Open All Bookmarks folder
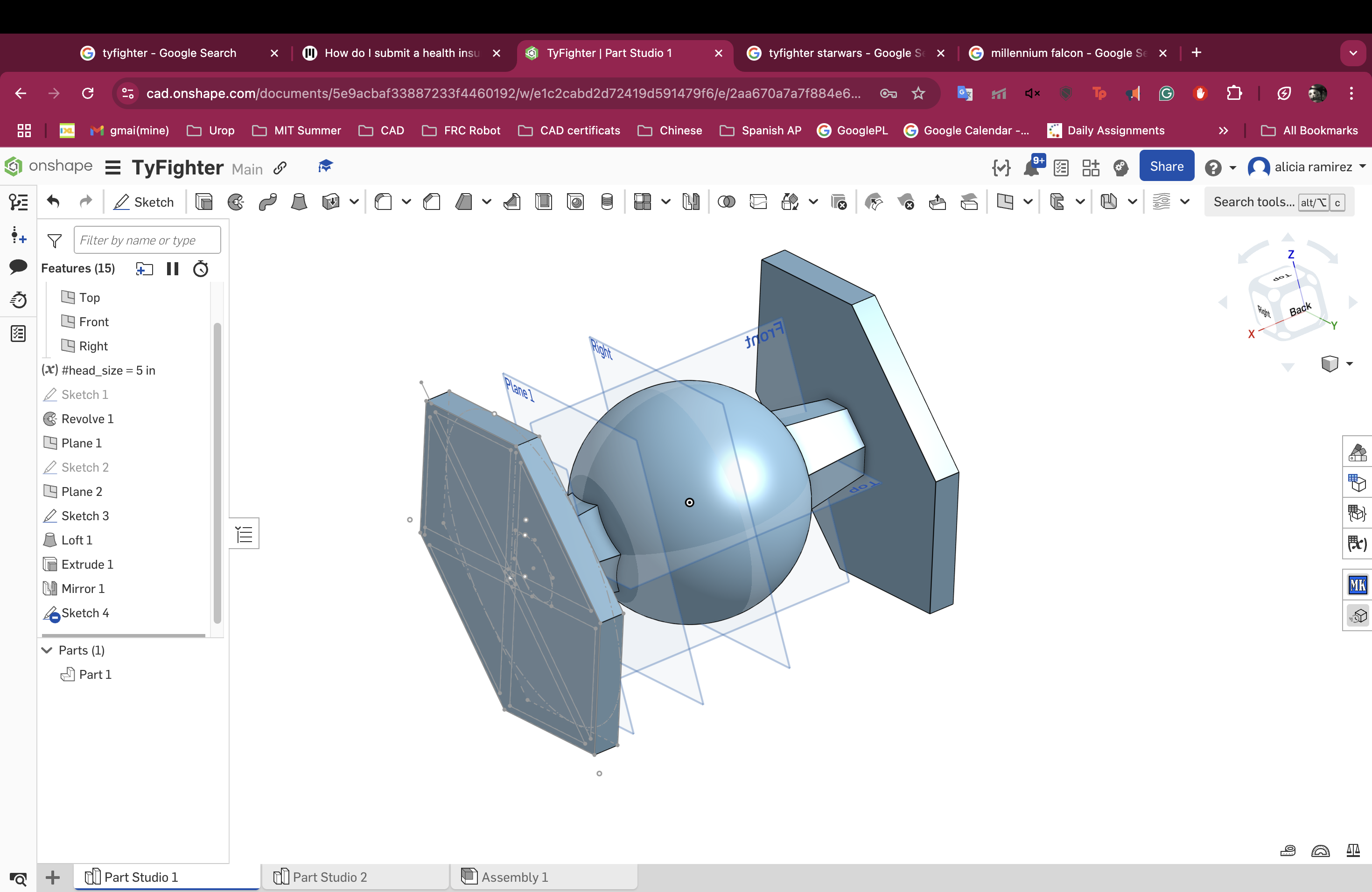This screenshot has width=1372, height=892. [1309, 131]
